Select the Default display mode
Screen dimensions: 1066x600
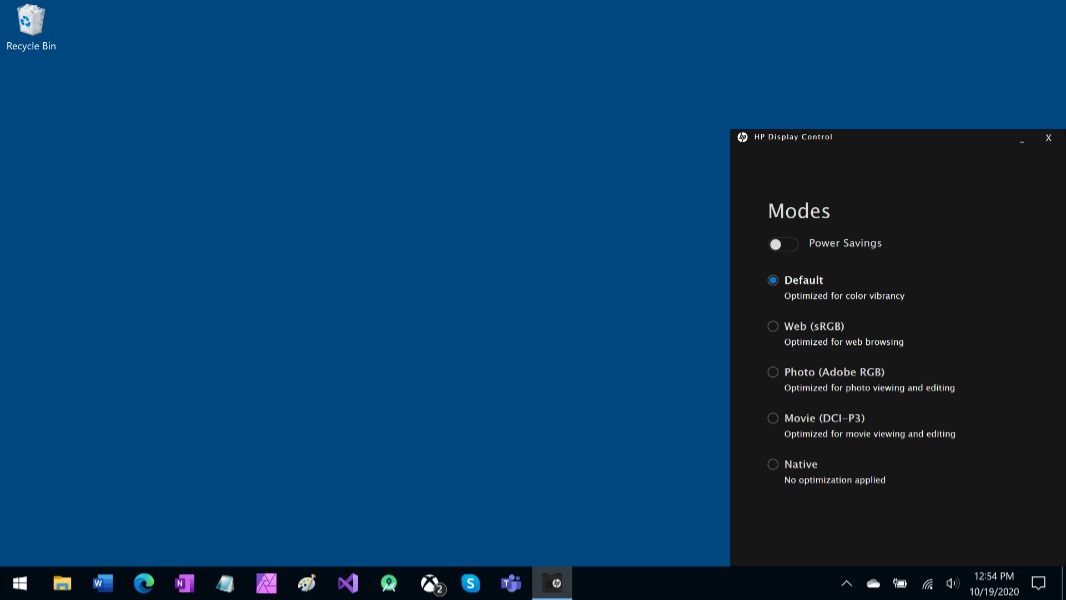[773, 280]
